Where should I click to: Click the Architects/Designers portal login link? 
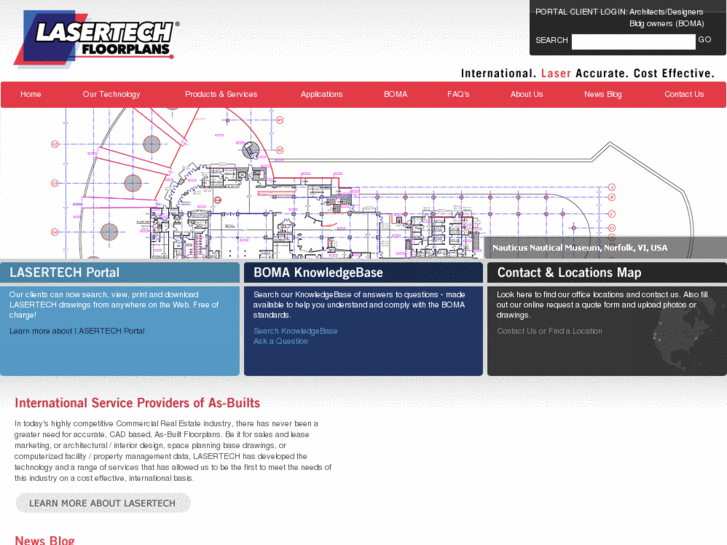click(666, 12)
